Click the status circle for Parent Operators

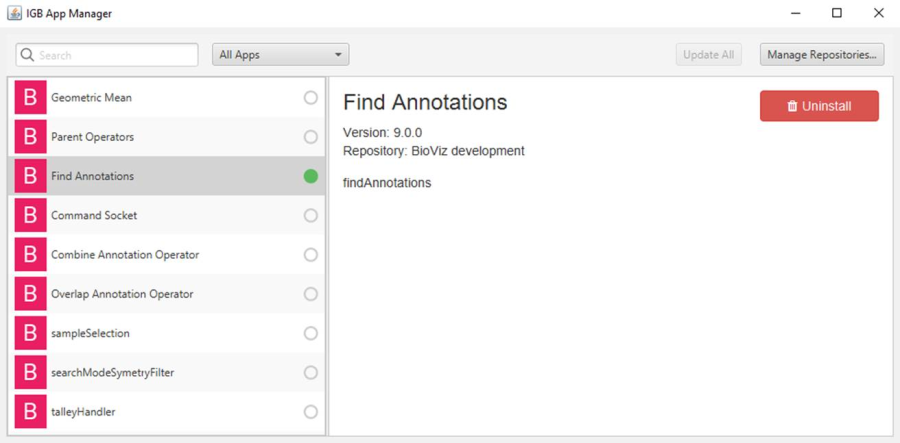click(x=311, y=137)
